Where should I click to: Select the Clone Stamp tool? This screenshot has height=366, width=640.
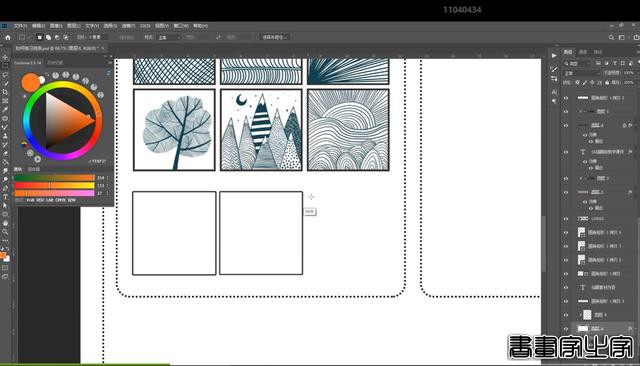tap(5, 136)
